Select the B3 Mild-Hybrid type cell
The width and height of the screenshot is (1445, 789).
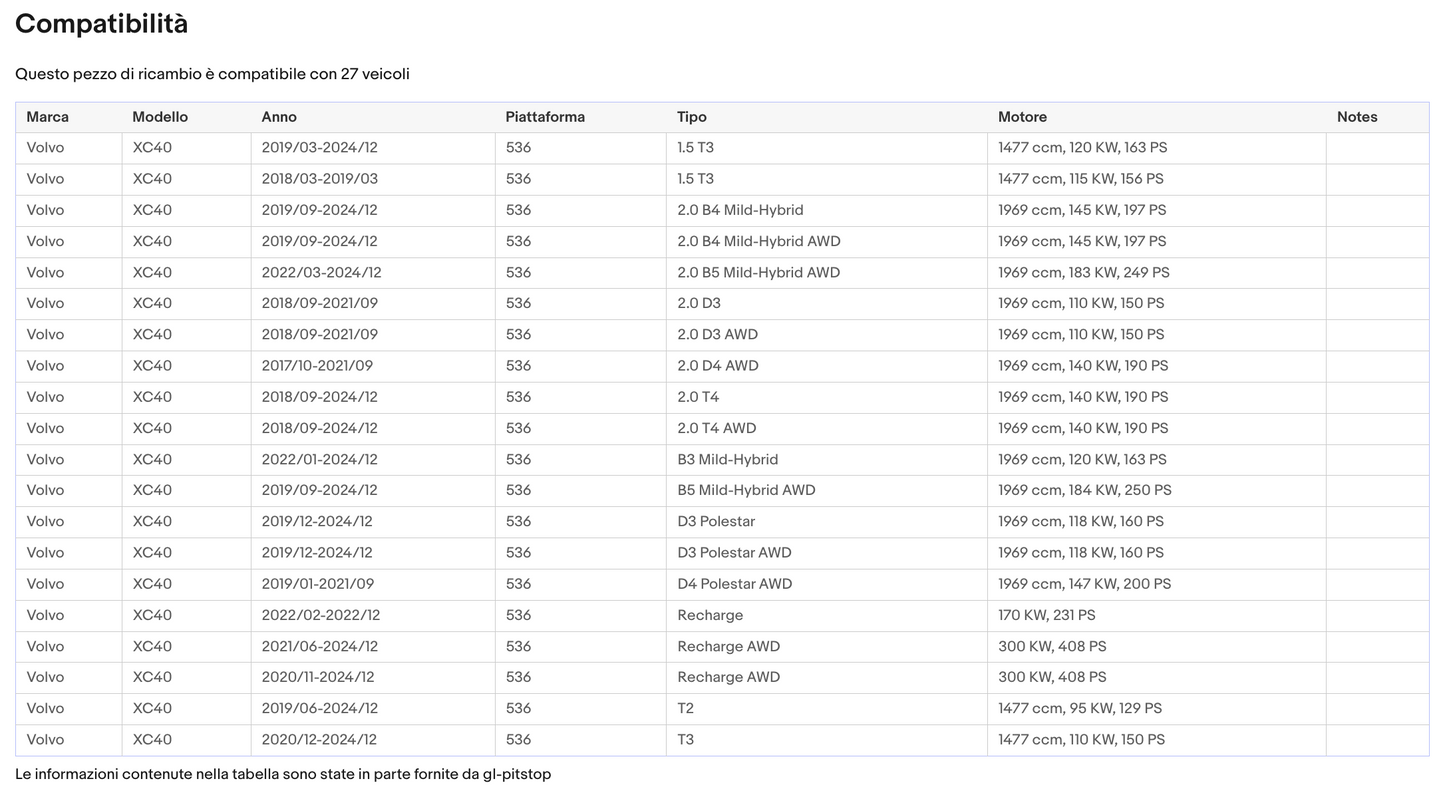click(827, 459)
